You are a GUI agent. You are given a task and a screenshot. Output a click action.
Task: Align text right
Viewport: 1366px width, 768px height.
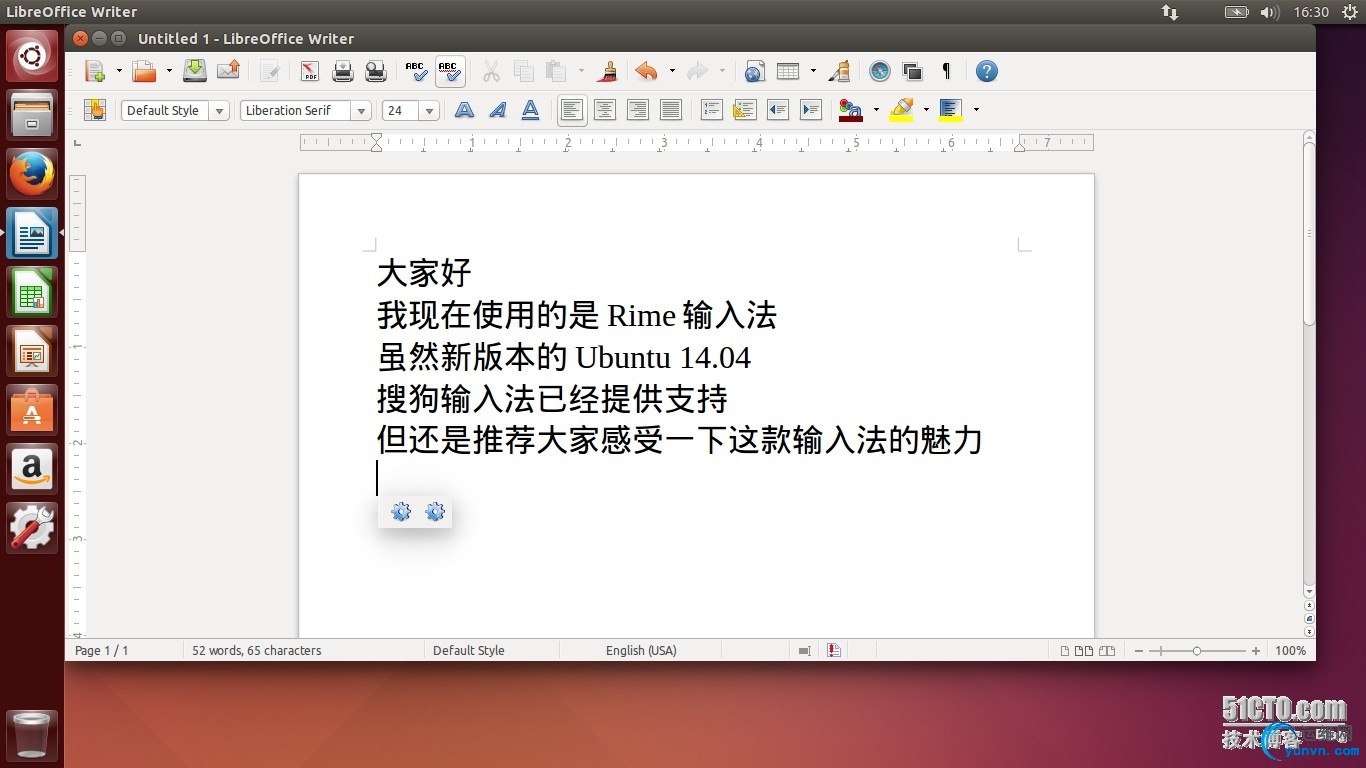tap(638, 110)
